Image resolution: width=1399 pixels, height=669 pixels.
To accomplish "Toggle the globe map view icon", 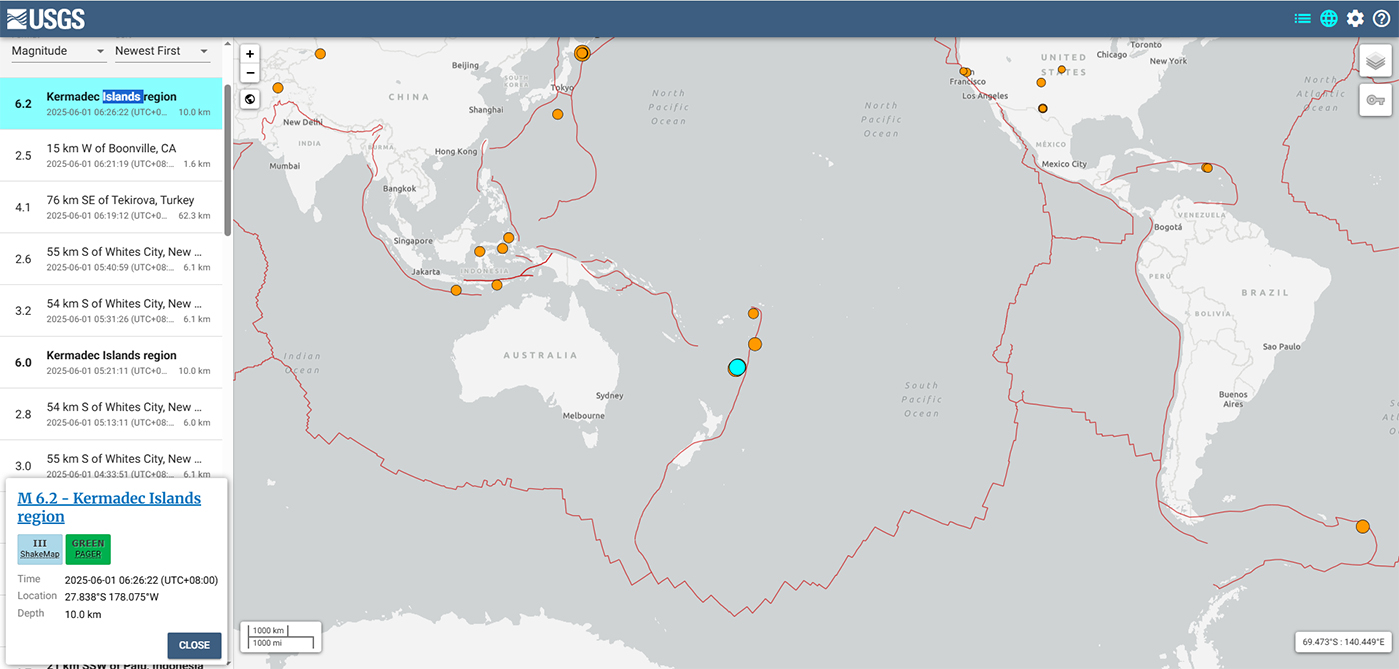I will (1328, 18).
